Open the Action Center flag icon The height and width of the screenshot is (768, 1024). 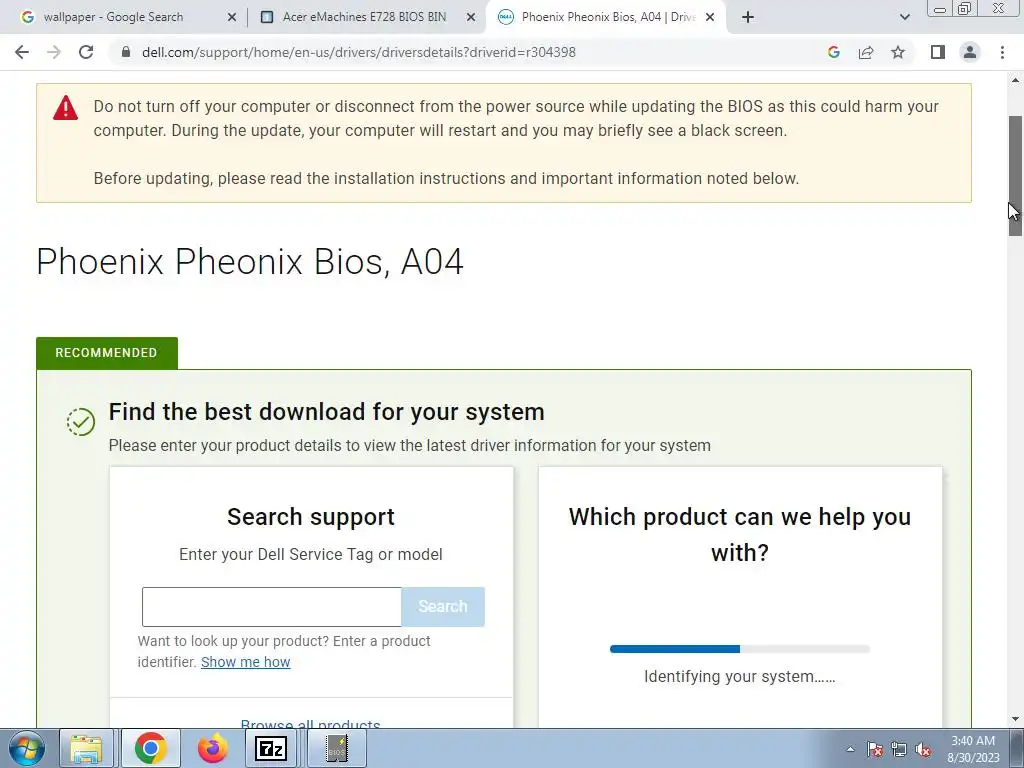pos(875,750)
